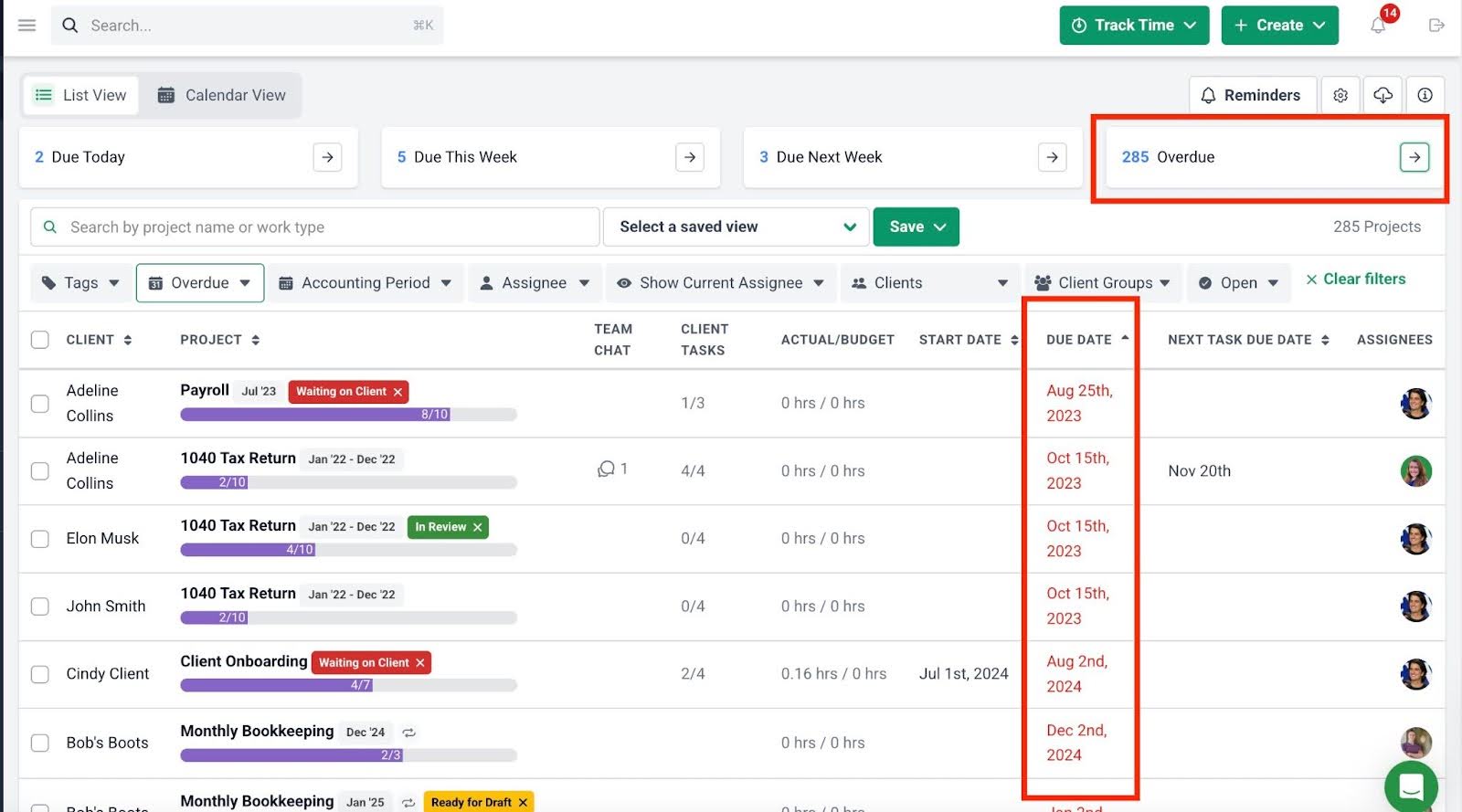Open the Client Onboarding project
Viewport: 1462px width, 812px height.
pos(244,661)
